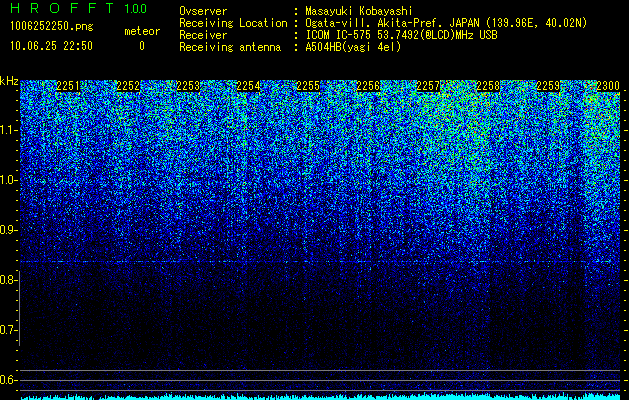Click the 1.1 kHz axis label
The image size is (629, 400).
7,130
